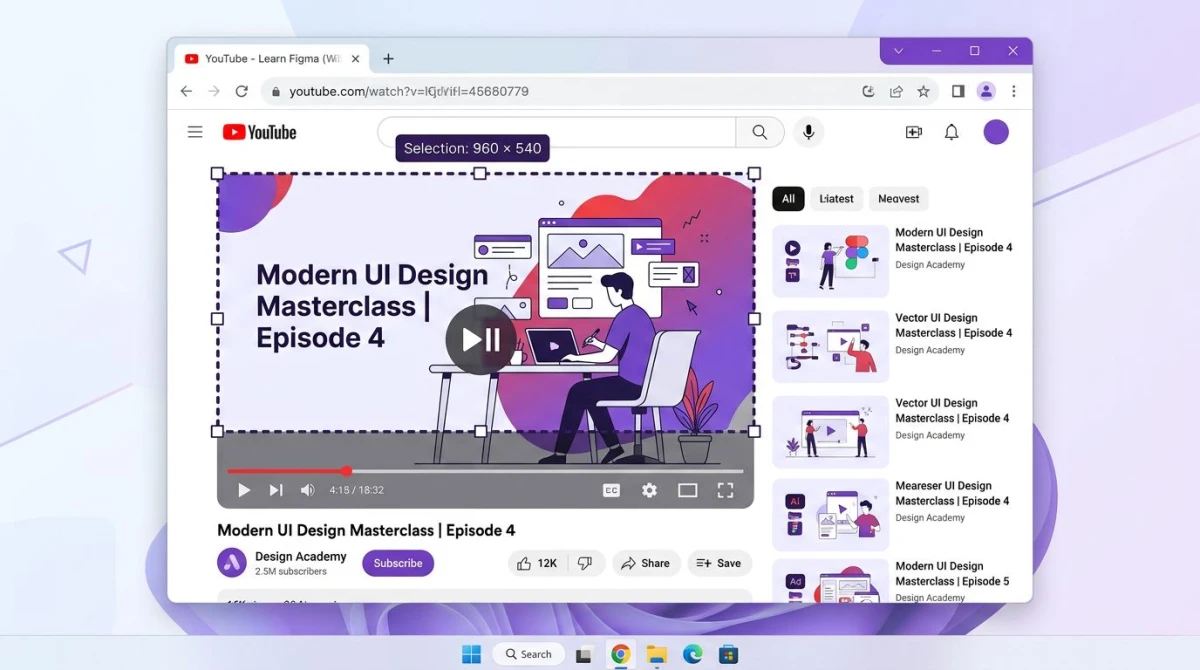Mute the video volume
Screen dimensions: 1200x670
pos(307,490)
